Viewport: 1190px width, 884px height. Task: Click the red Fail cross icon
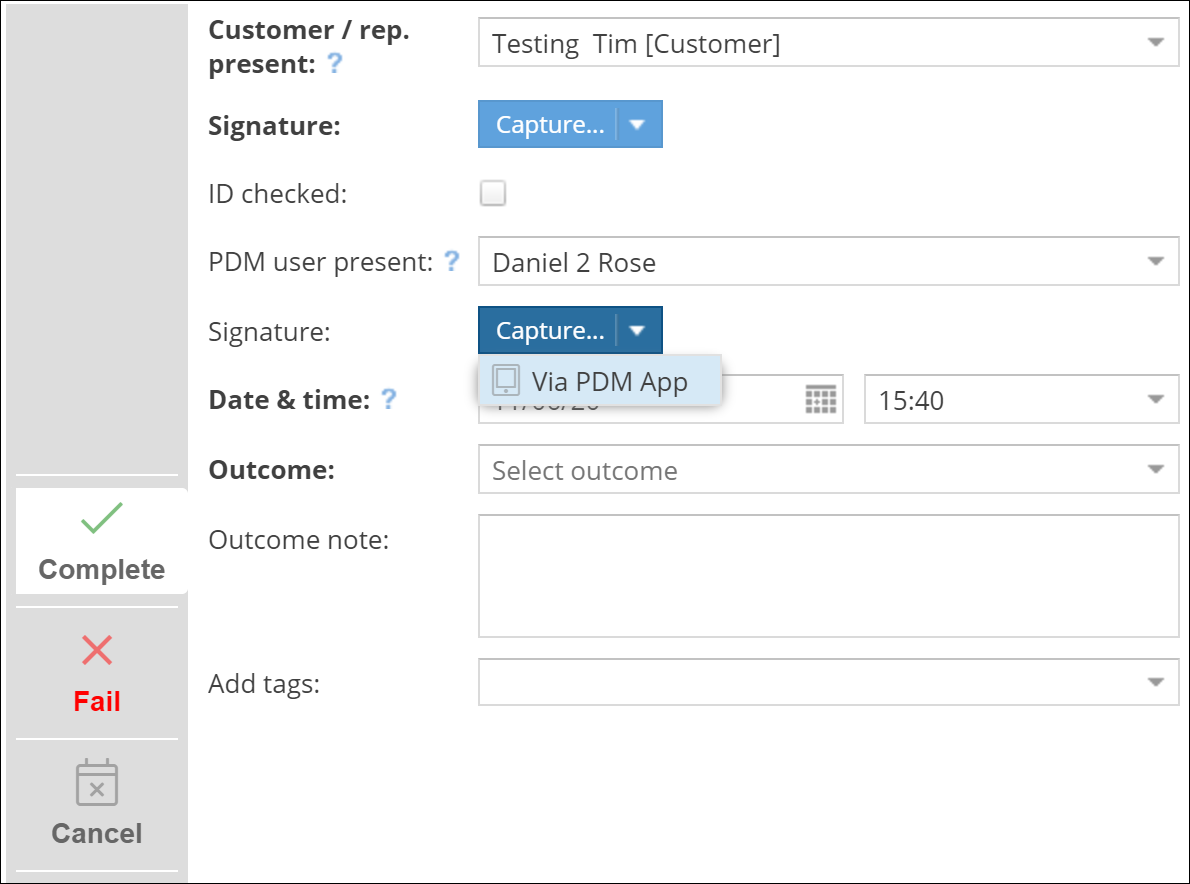click(97, 650)
